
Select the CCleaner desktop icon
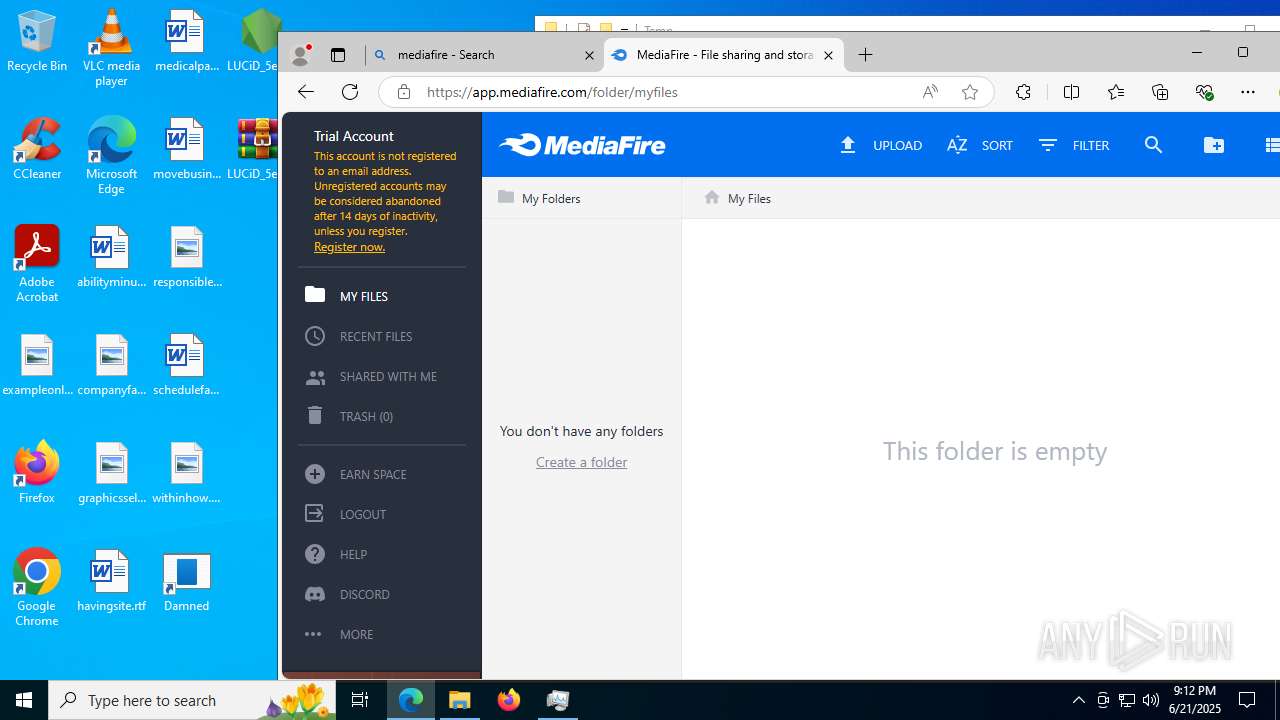[37, 149]
